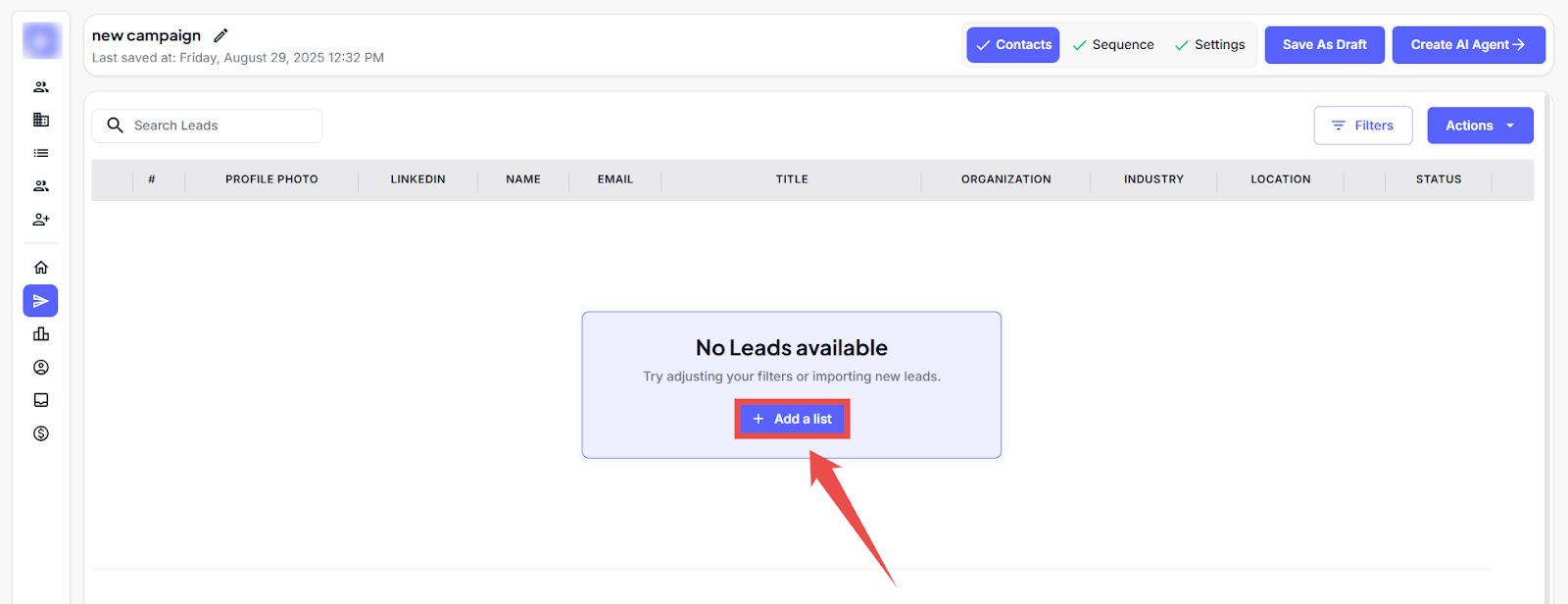Switch to the Sequence step tab
The height and width of the screenshot is (604, 1568).
(x=1113, y=45)
